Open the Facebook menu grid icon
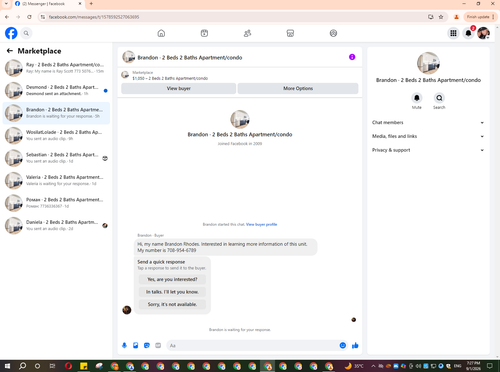Image resolution: width=500 pixels, height=372 pixels. 453,33
